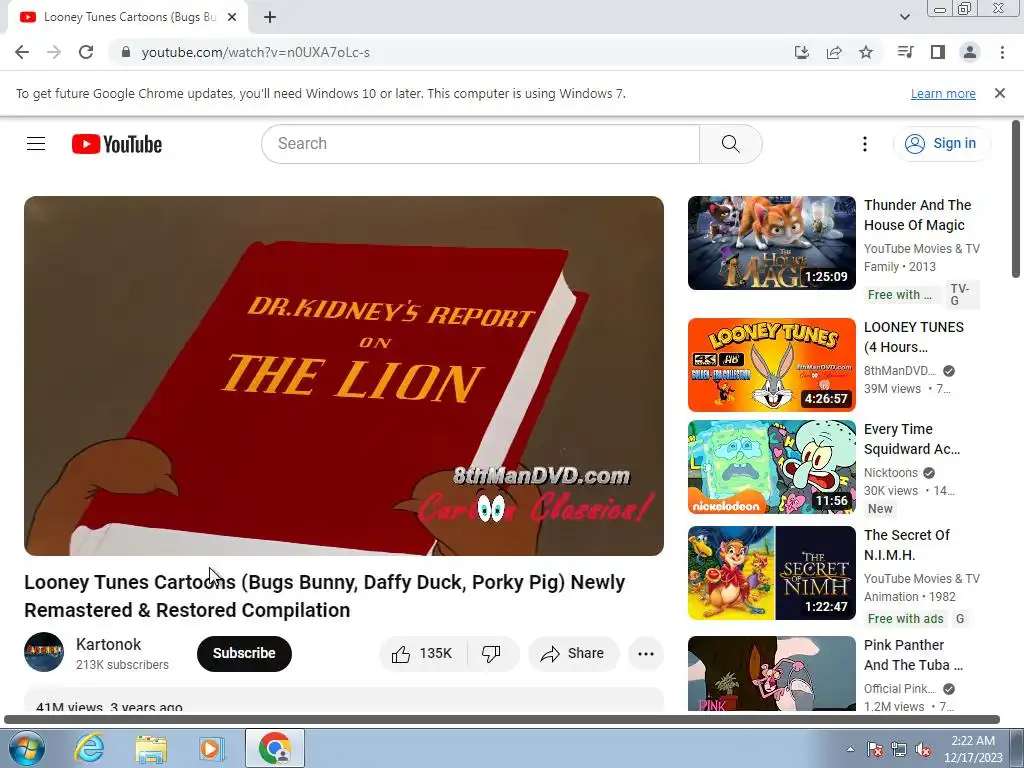Click the magnifier search button
This screenshot has height=768, width=1024.
731,144
